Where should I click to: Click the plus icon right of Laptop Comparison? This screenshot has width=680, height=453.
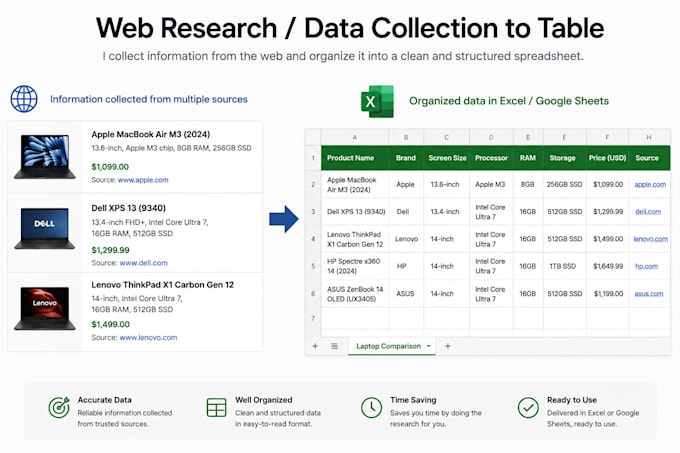[448, 346]
